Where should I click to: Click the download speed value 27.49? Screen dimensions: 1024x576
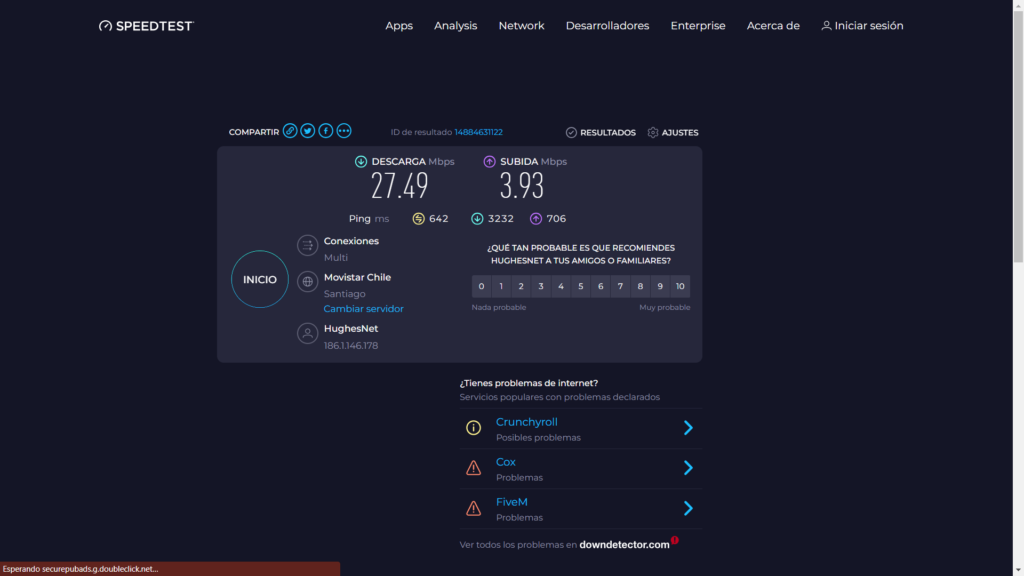click(x=400, y=186)
